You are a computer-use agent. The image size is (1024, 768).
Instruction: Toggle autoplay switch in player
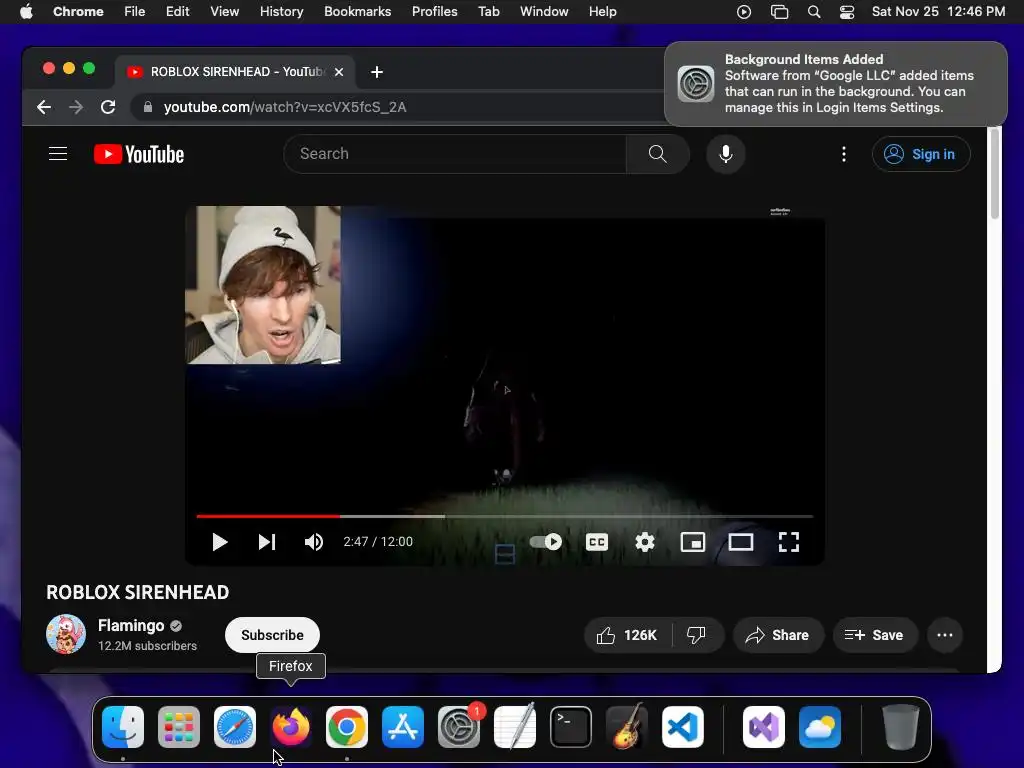[x=546, y=542]
